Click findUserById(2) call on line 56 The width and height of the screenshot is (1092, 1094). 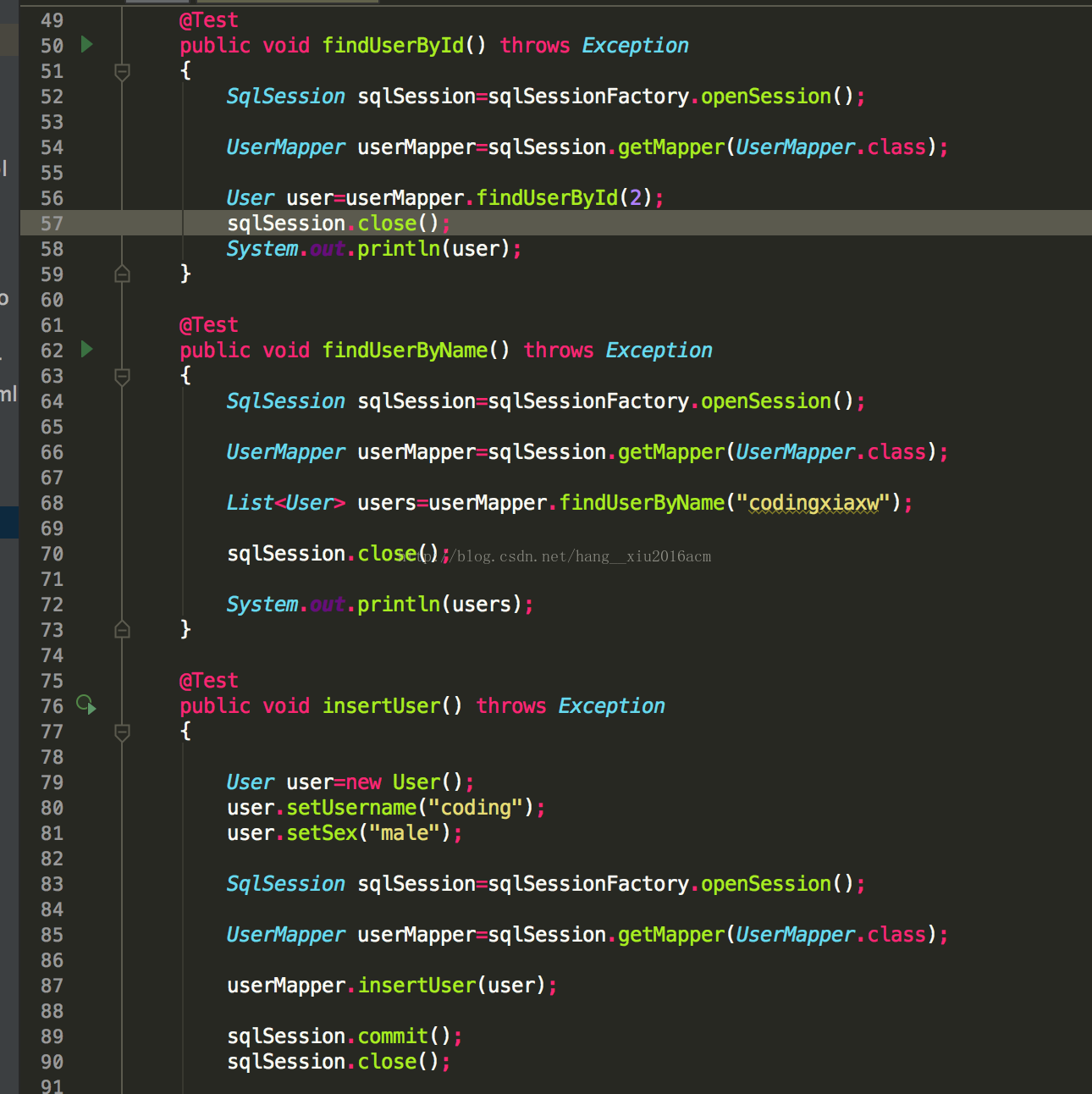pos(564,198)
